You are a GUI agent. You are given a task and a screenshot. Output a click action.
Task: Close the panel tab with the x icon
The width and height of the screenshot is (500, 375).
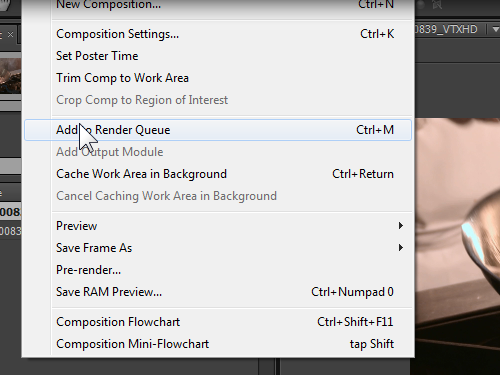(10, 34)
